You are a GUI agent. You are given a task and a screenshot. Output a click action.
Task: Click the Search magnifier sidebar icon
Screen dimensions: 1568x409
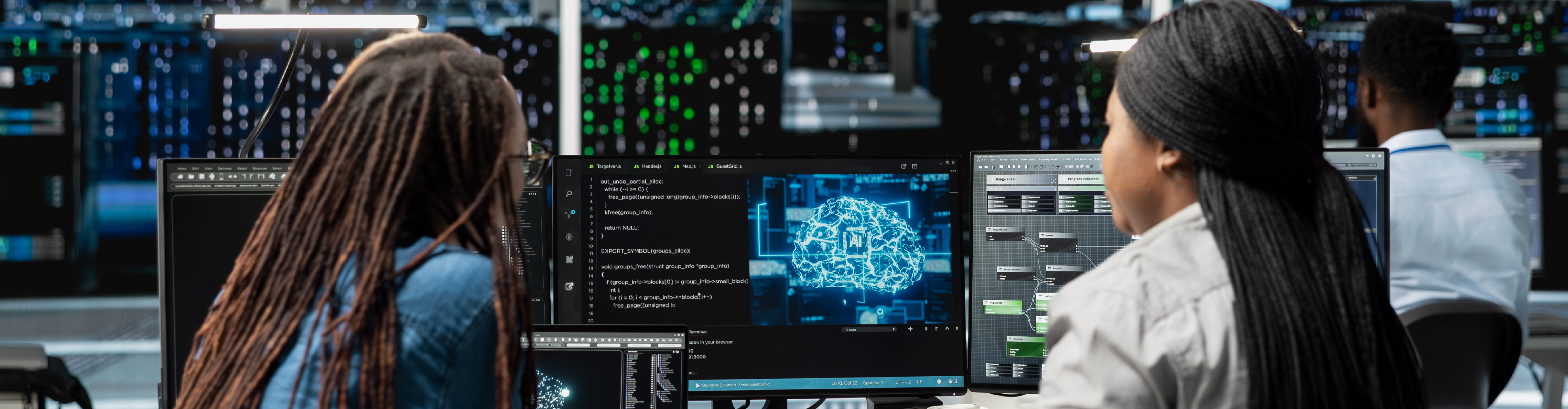click(568, 194)
